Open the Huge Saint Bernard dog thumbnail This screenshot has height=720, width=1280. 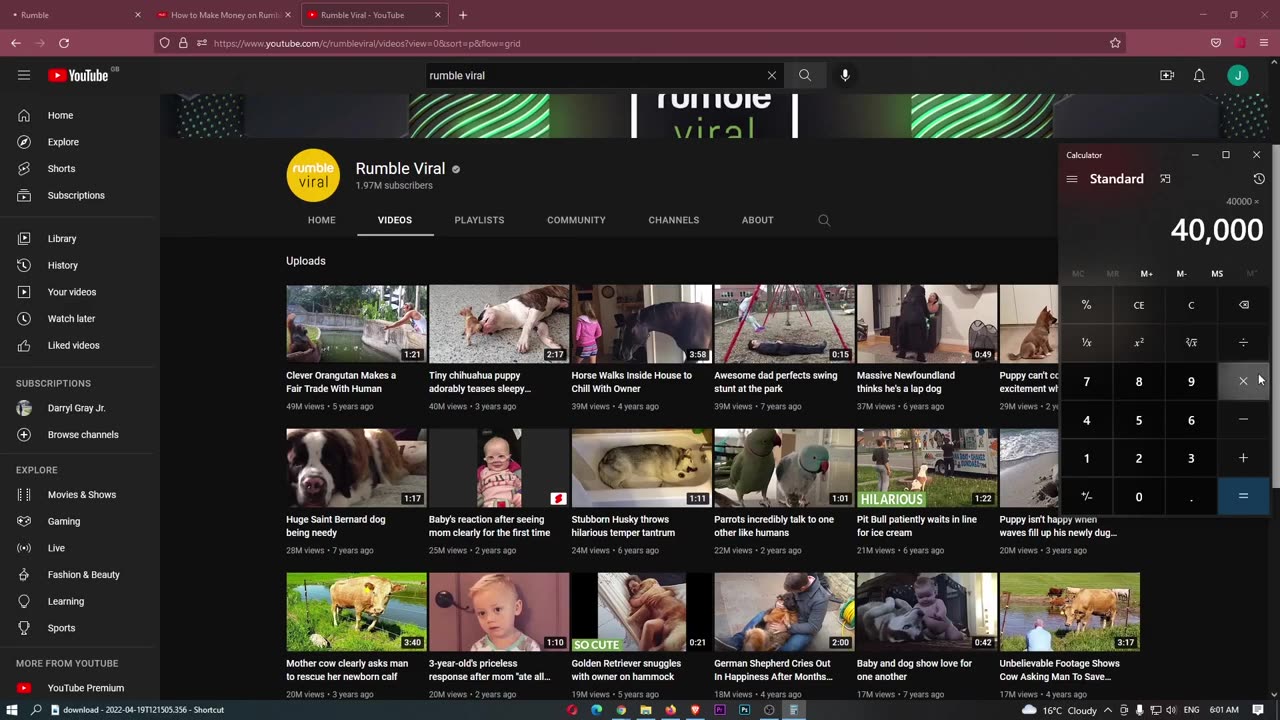tap(356, 468)
